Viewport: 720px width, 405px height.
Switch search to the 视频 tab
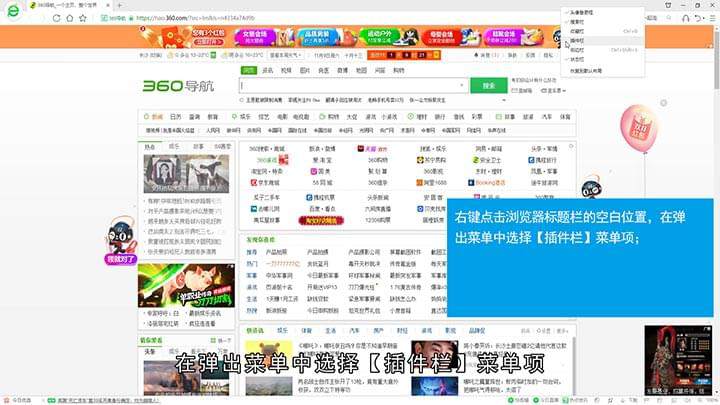[x=286, y=70]
